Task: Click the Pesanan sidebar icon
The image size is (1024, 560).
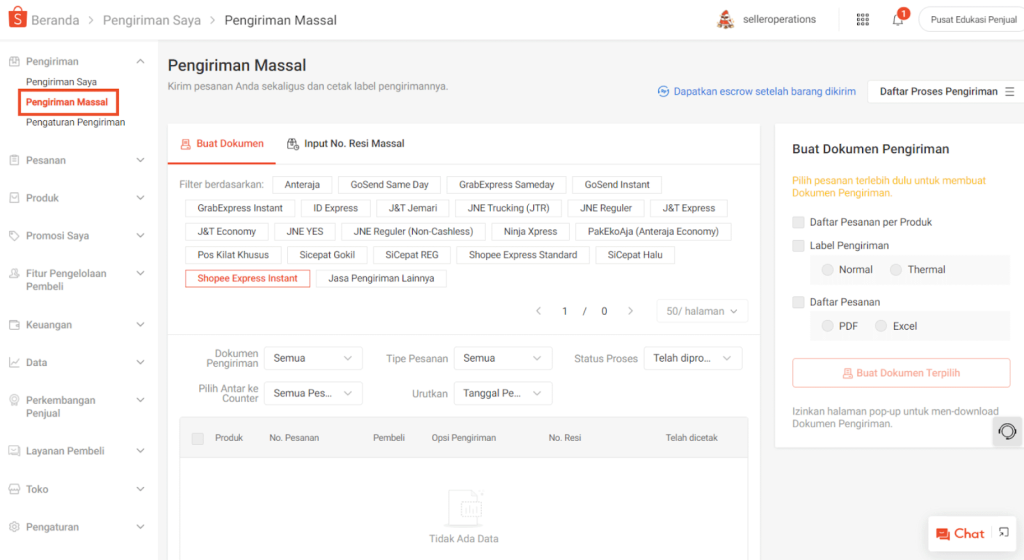Action: click(14, 160)
